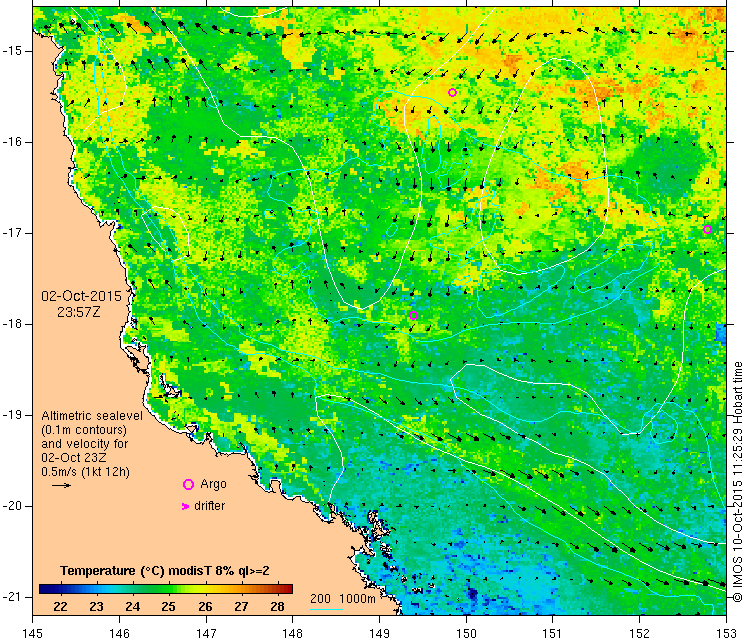Click longitude axis label 151
Screen dimensions: 750x640
553,633
